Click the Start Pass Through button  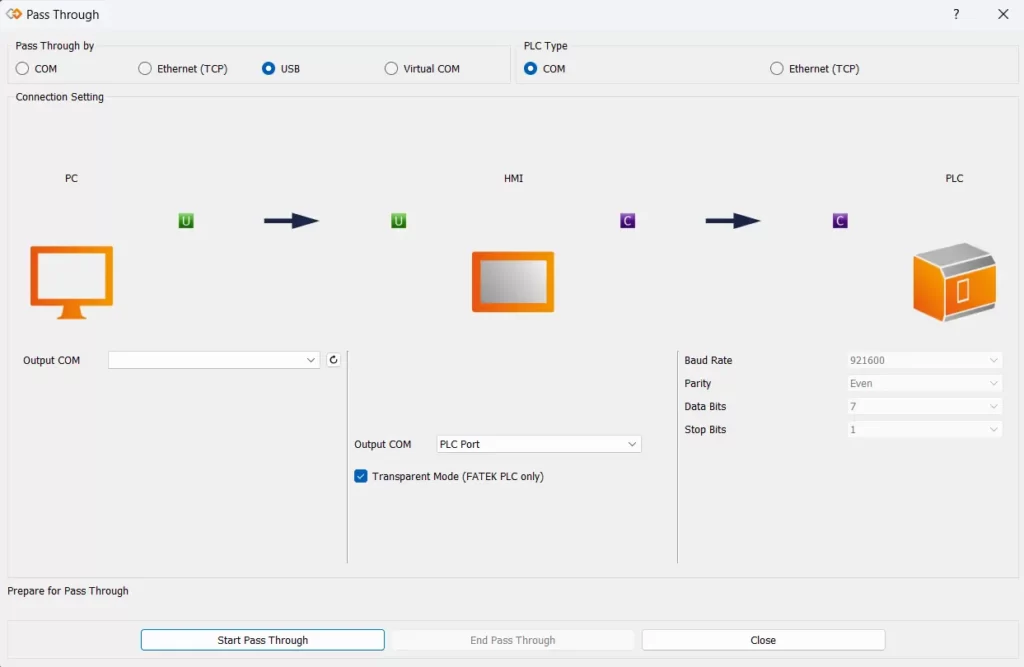263,640
